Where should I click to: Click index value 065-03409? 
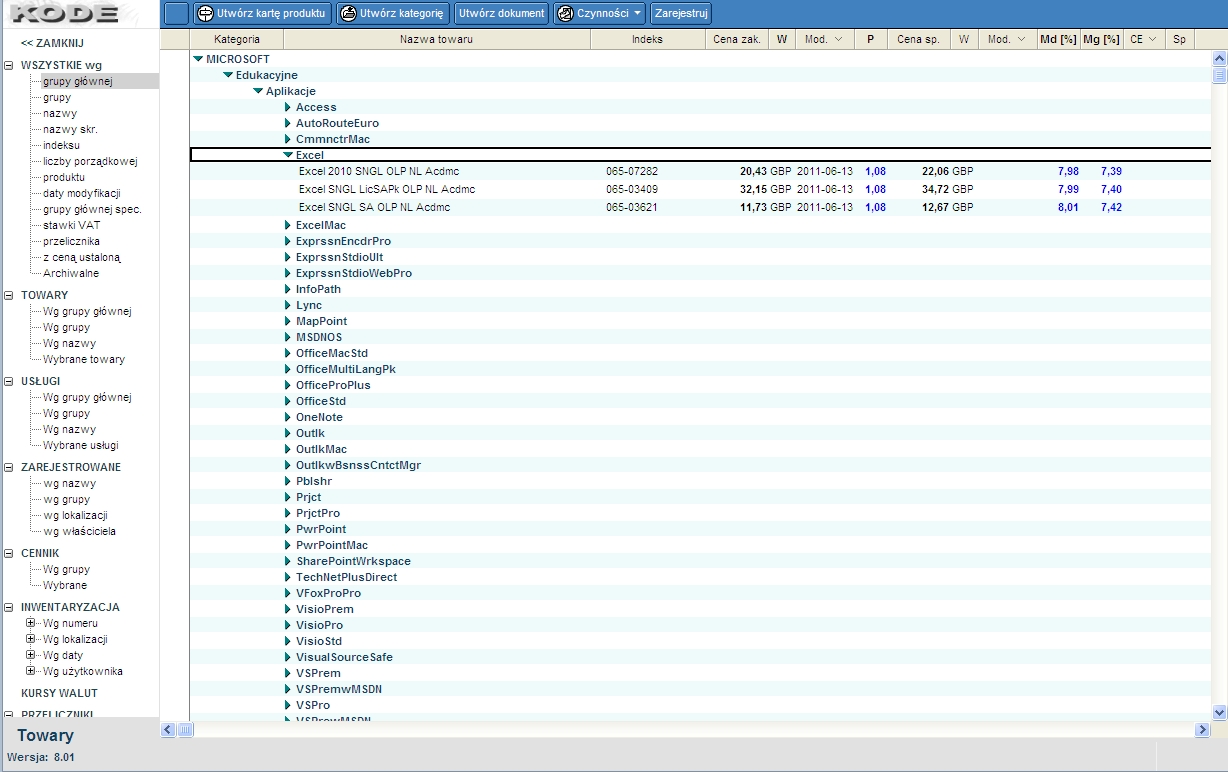(632, 189)
